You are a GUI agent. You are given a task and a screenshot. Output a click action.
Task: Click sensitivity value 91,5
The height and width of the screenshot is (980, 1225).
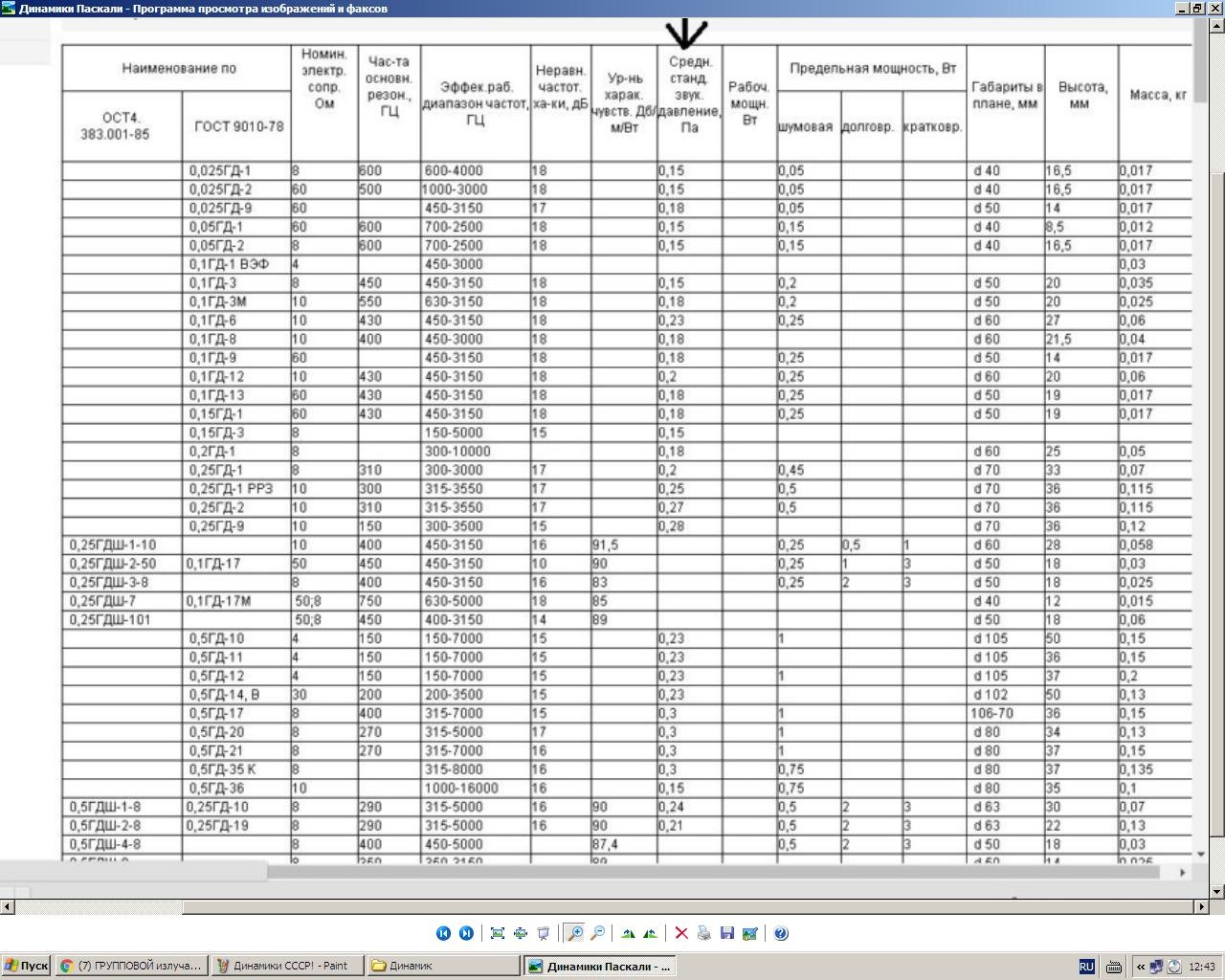pos(605,545)
